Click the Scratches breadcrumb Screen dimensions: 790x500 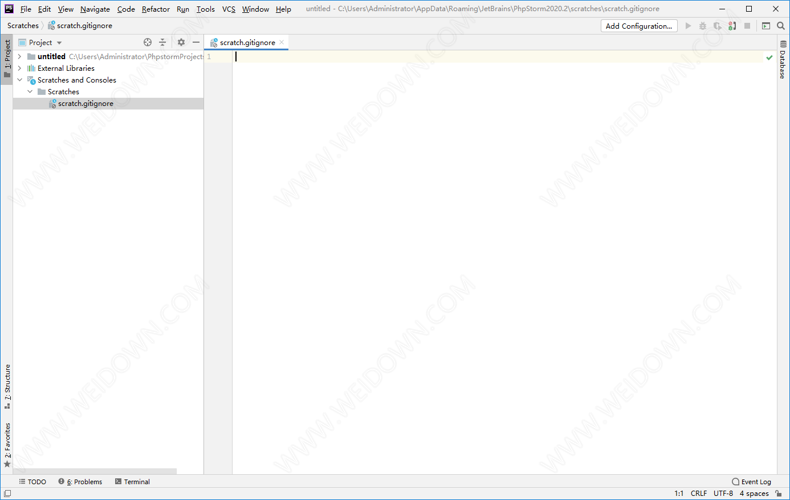23,25
